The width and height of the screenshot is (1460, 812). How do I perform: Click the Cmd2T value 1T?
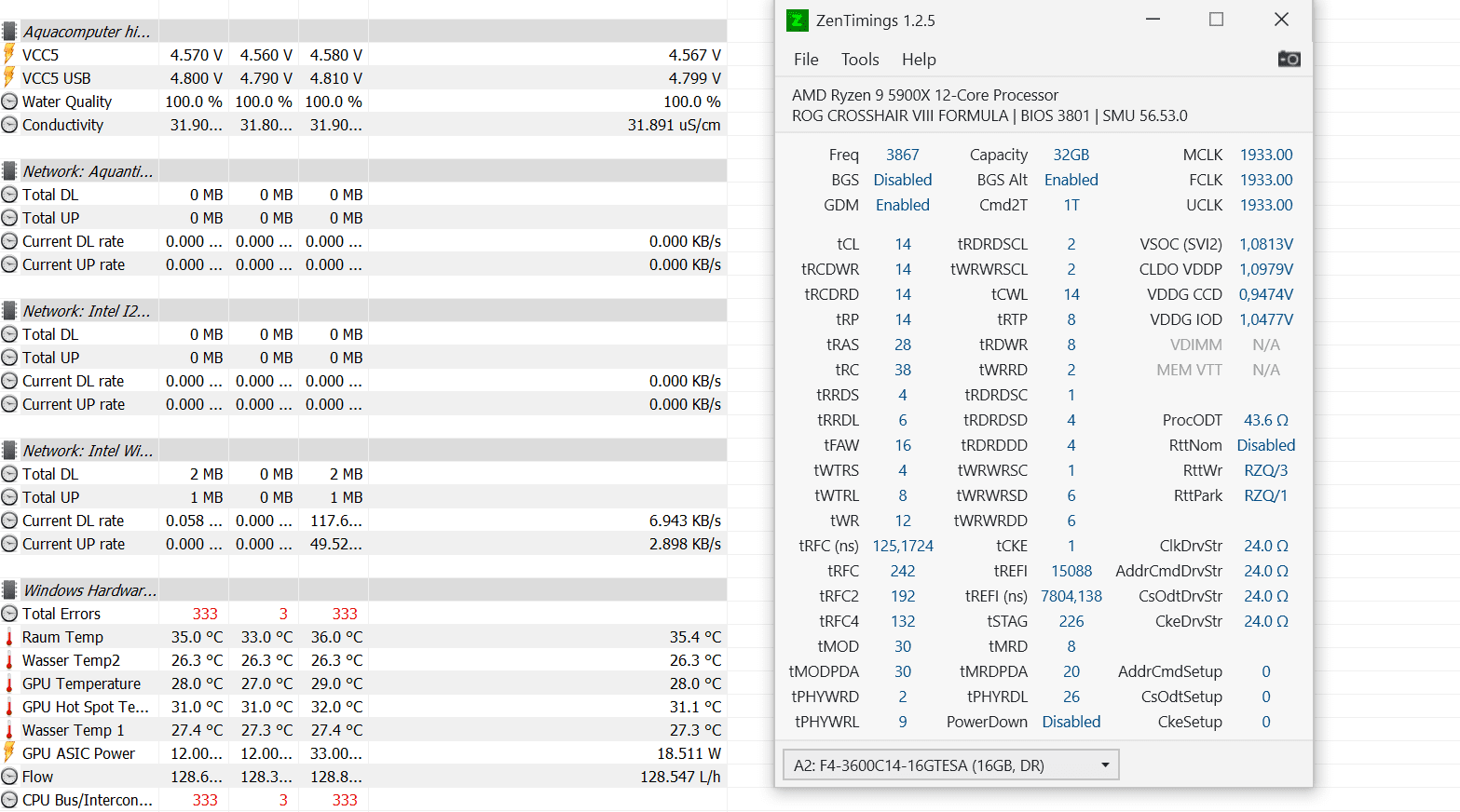pyautogui.click(x=1071, y=205)
